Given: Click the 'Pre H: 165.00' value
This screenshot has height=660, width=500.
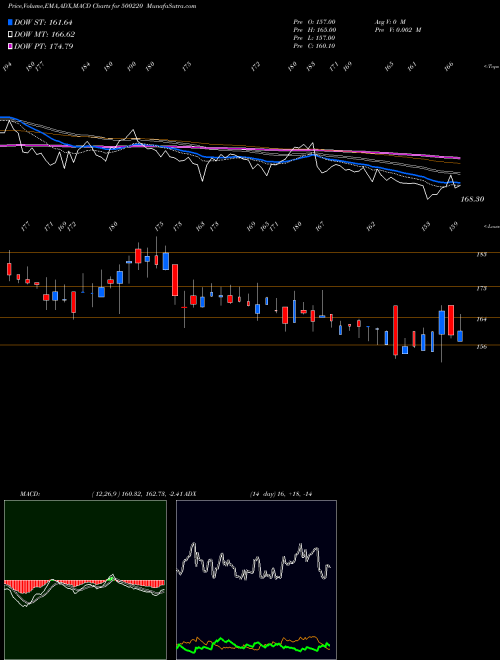Looking at the screenshot, I should pyautogui.click(x=314, y=30).
